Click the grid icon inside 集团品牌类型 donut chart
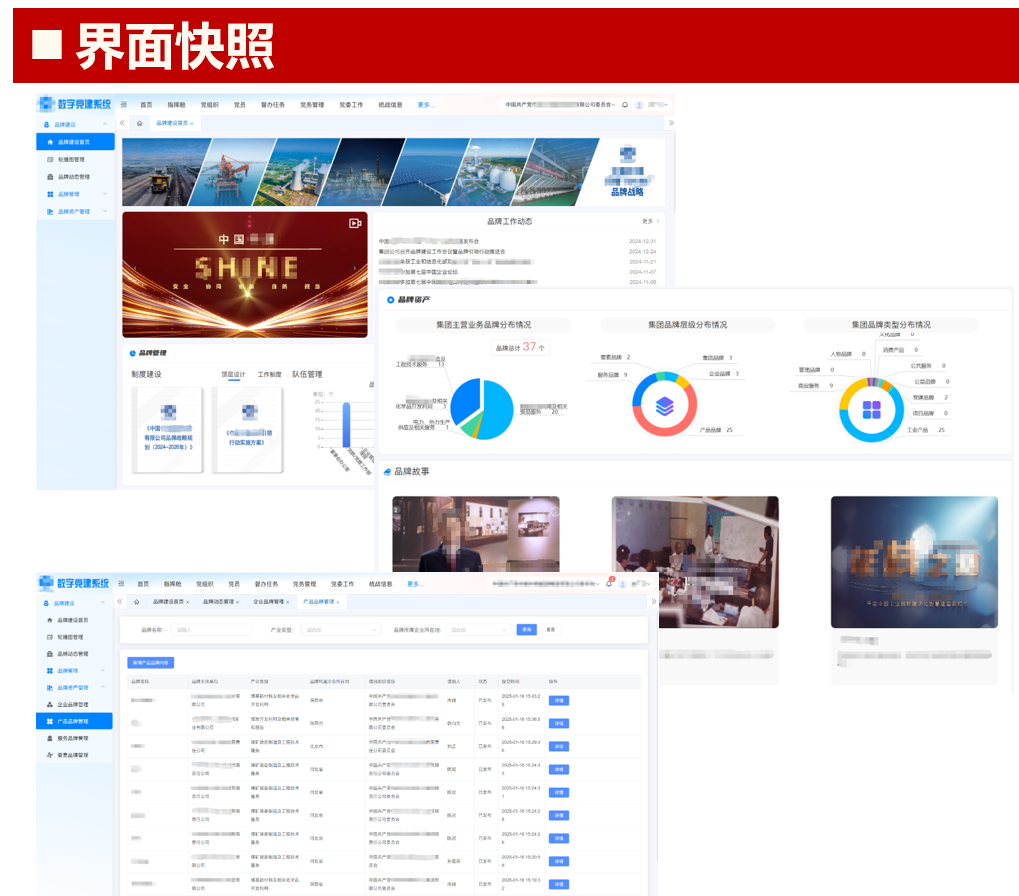This screenshot has height=896, width=1019. tap(872, 409)
